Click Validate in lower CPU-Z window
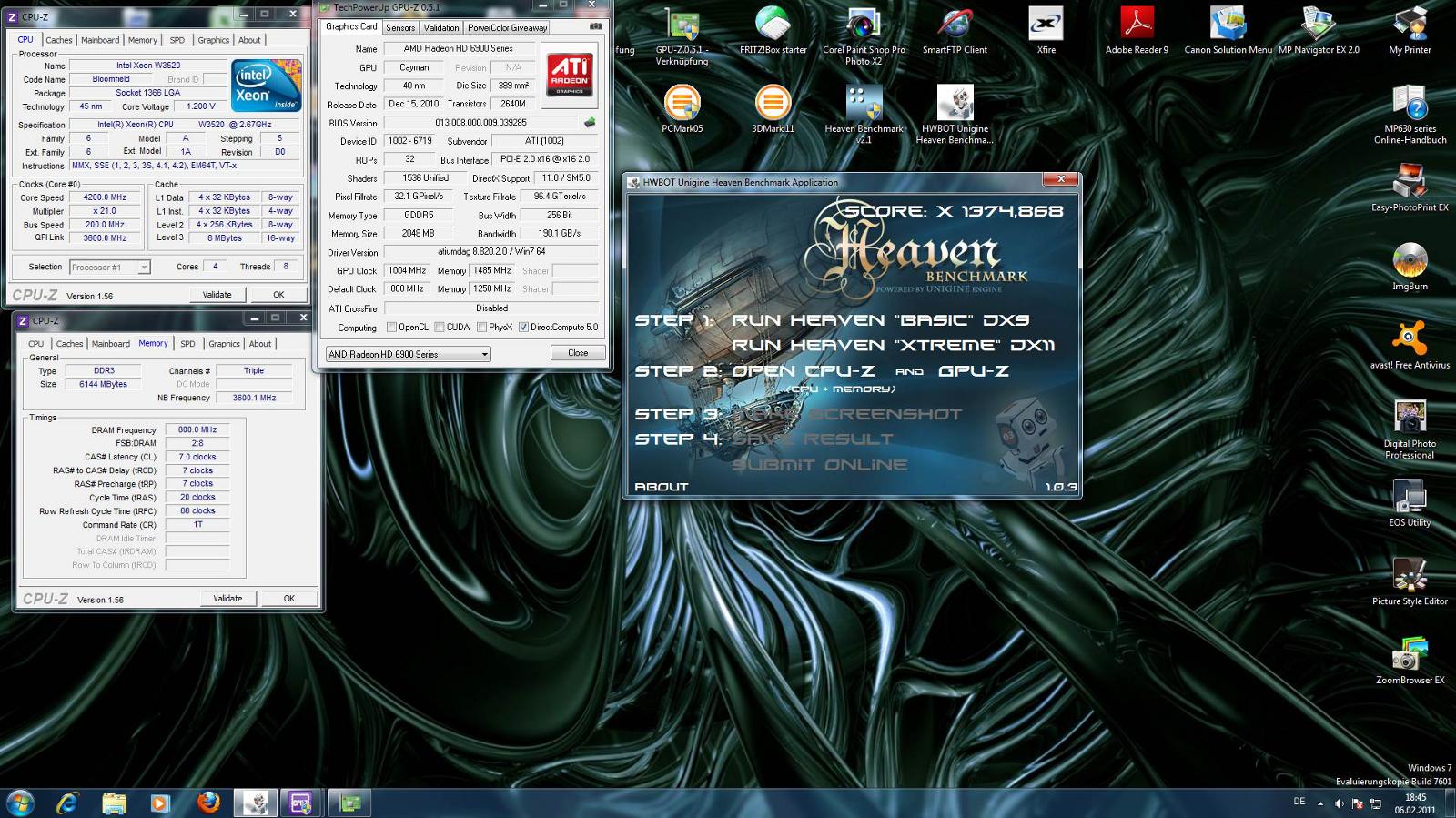1456x818 pixels. point(227,599)
